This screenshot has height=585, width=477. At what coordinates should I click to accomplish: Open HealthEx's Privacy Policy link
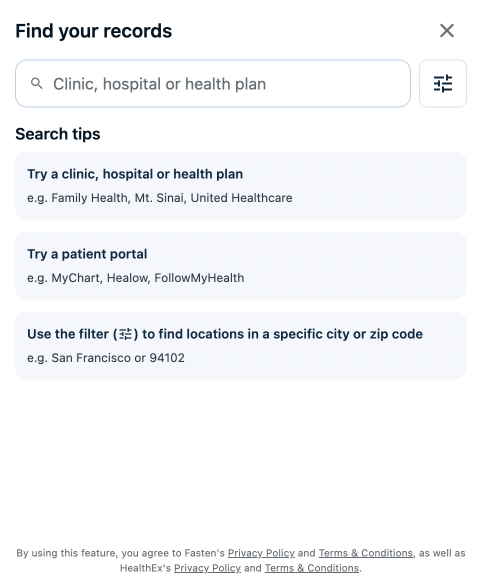click(x=207, y=568)
